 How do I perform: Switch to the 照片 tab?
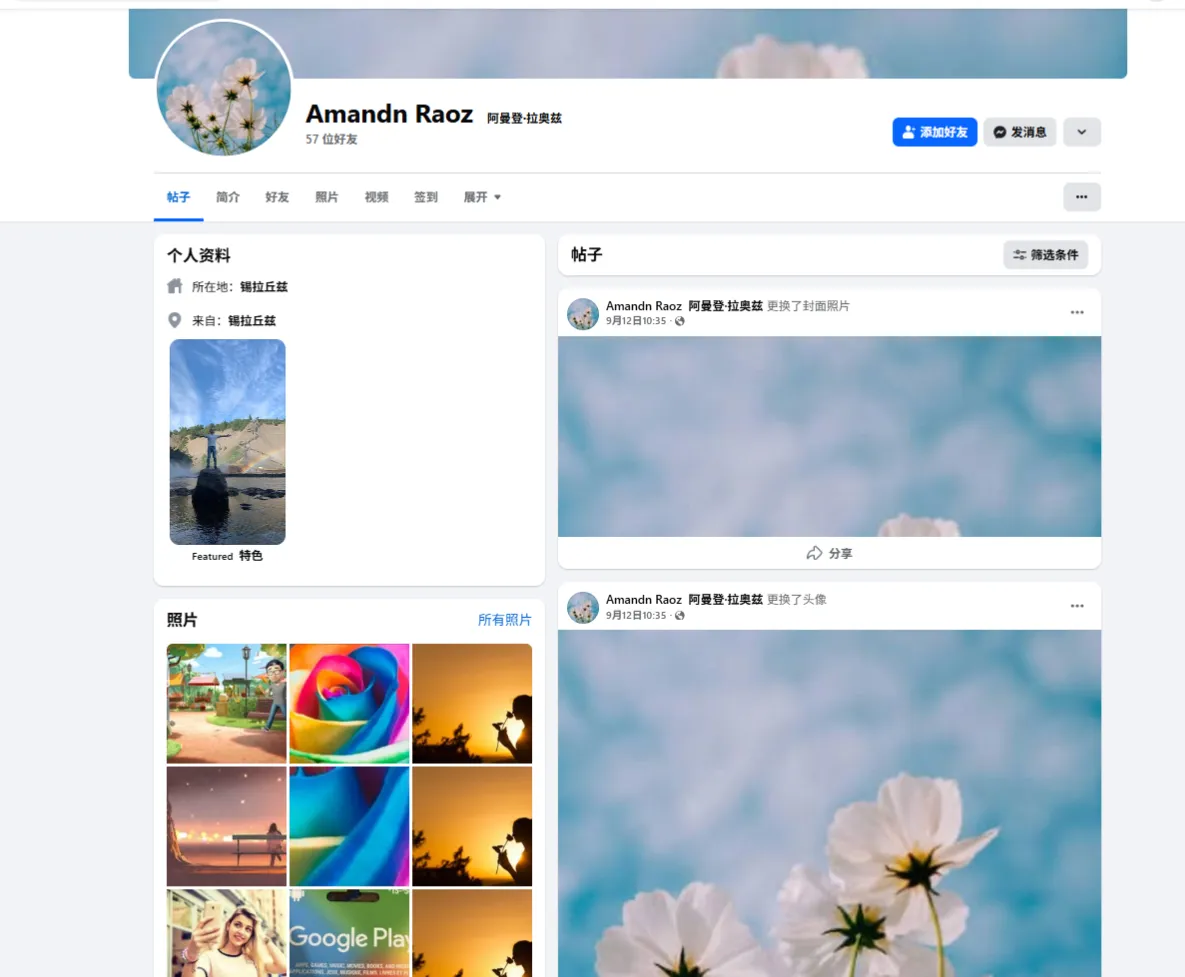[x=327, y=197]
